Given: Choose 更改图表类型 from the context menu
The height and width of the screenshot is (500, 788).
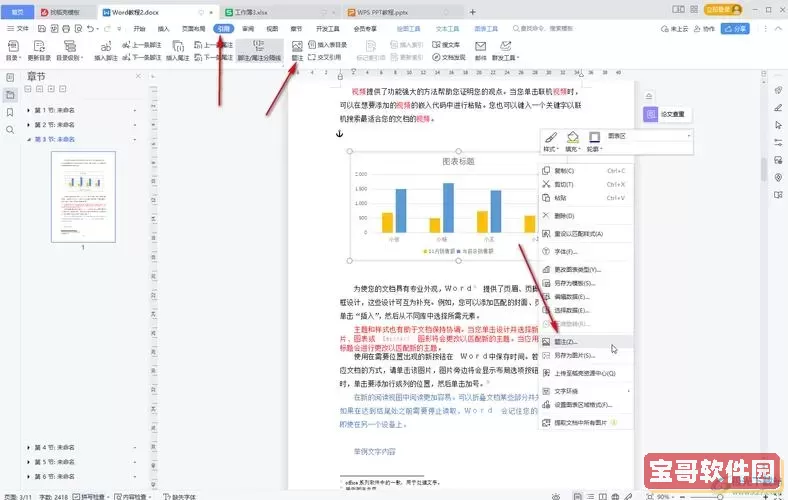Looking at the screenshot, I should click(x=585, y=269).
